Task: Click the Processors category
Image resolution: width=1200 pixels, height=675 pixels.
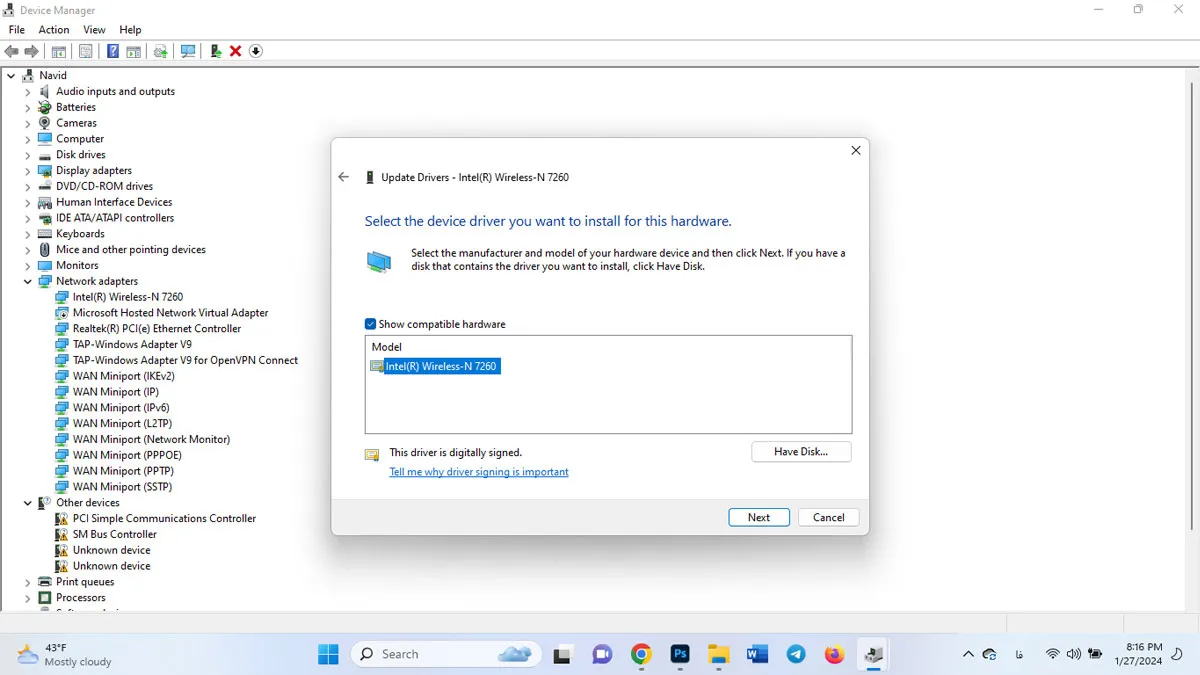Action: pyautogui.click(x=81, y=598)
